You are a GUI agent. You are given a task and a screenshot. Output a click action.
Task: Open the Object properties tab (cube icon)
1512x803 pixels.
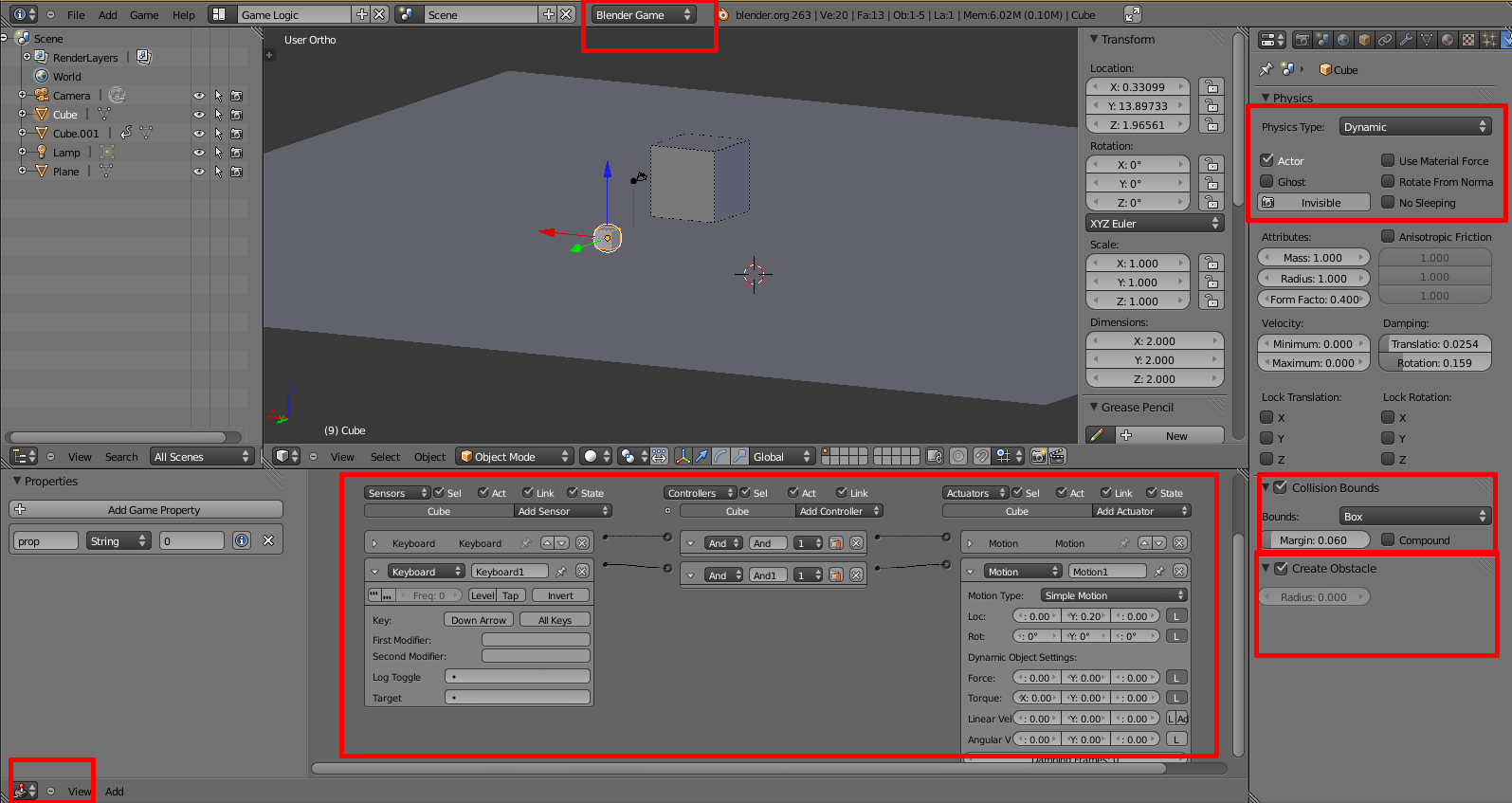tap(1364, 40)
